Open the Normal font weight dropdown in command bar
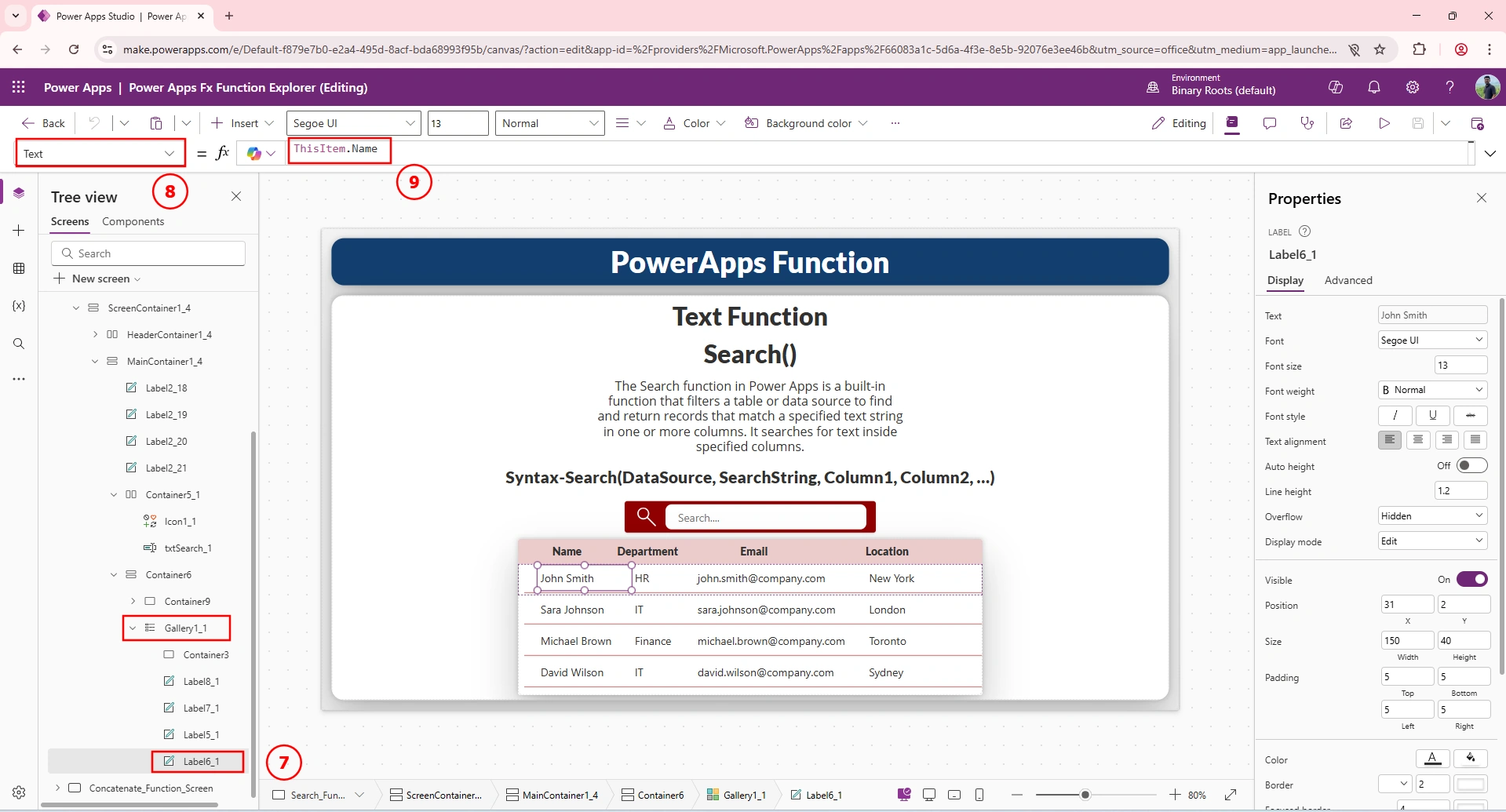Viewport: 1506px width, 812px height. (549, 123)
